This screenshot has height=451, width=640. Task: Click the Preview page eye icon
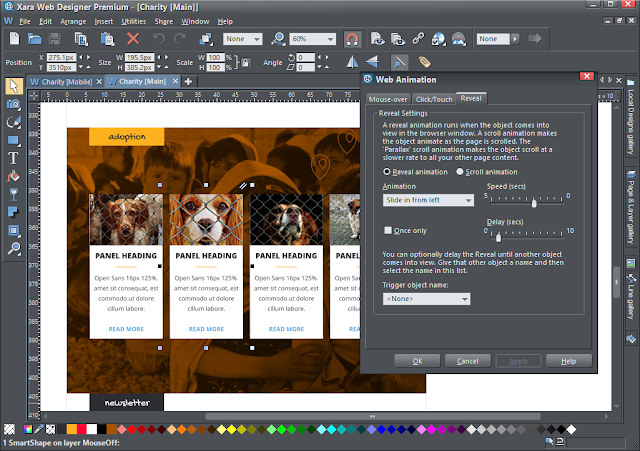378,39
